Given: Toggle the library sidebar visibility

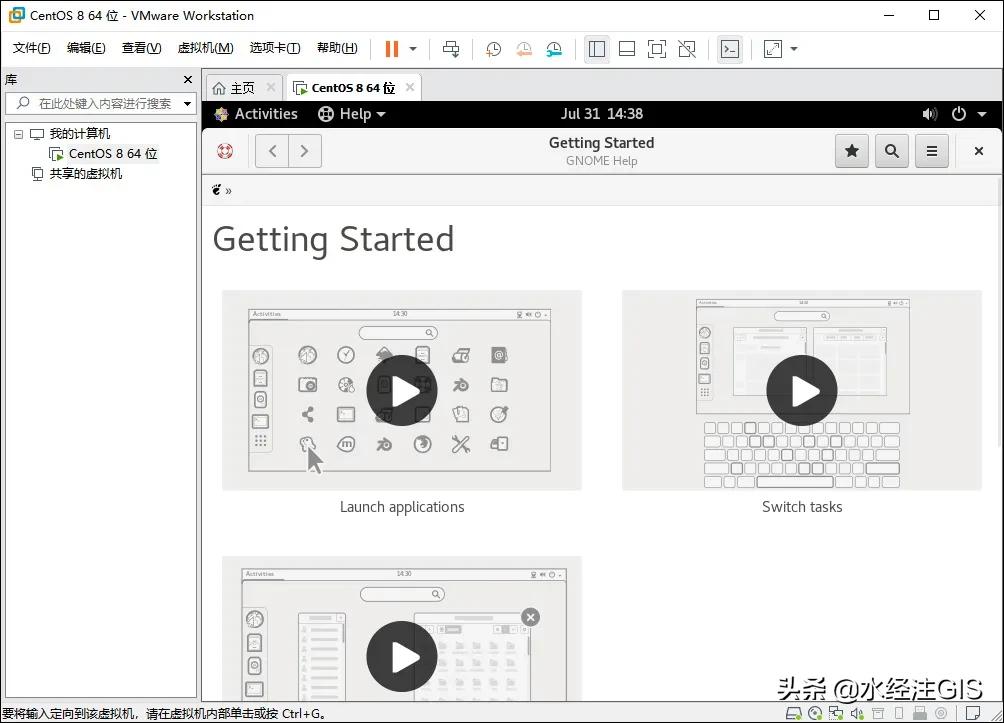Looking at the screenshot, I should (x=597, y=48).
